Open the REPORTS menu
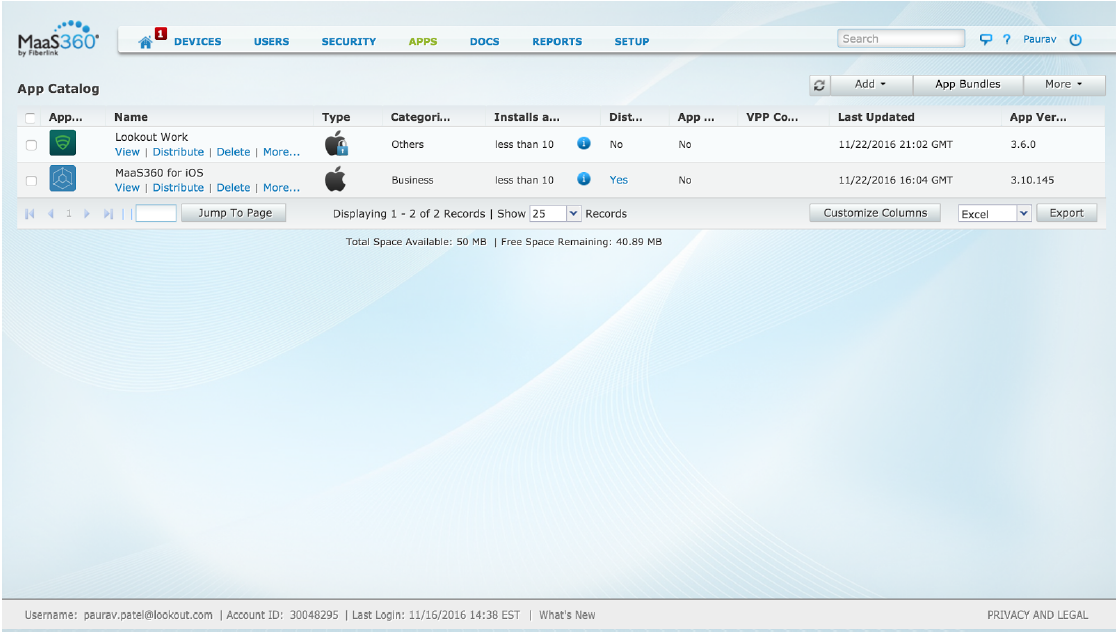 pos(557,42)
